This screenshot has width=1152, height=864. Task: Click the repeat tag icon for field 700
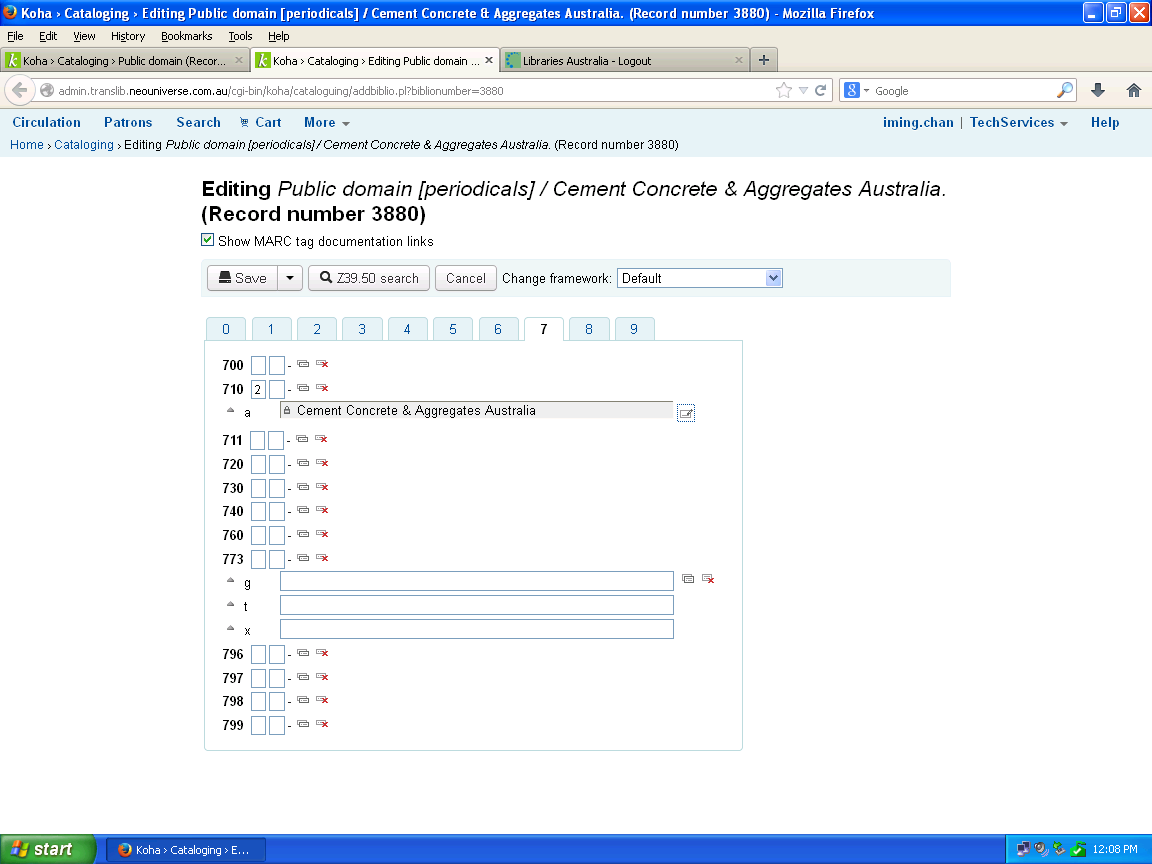(x=303, y=365)
